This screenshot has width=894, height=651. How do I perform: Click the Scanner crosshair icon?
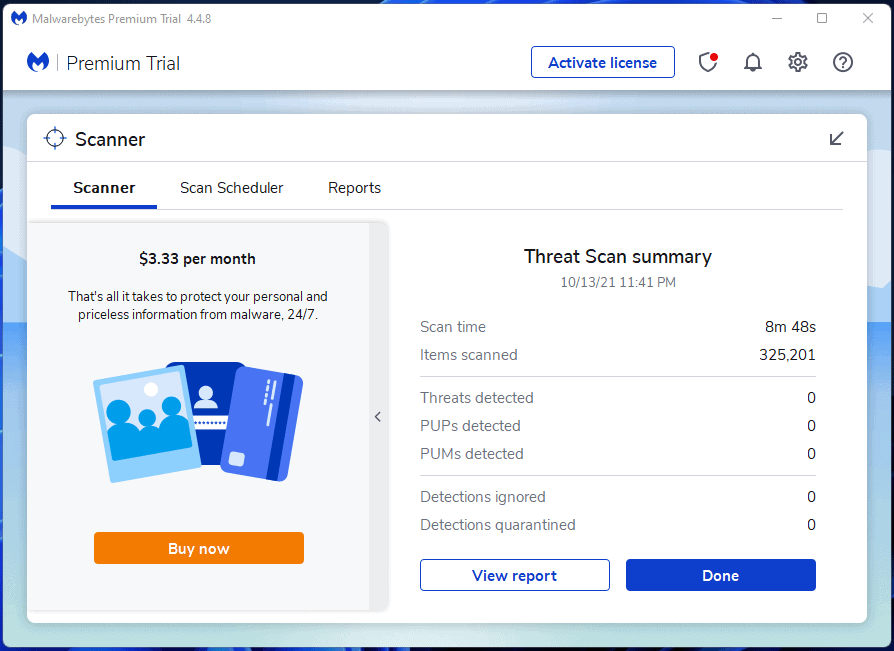pos(56,139)
